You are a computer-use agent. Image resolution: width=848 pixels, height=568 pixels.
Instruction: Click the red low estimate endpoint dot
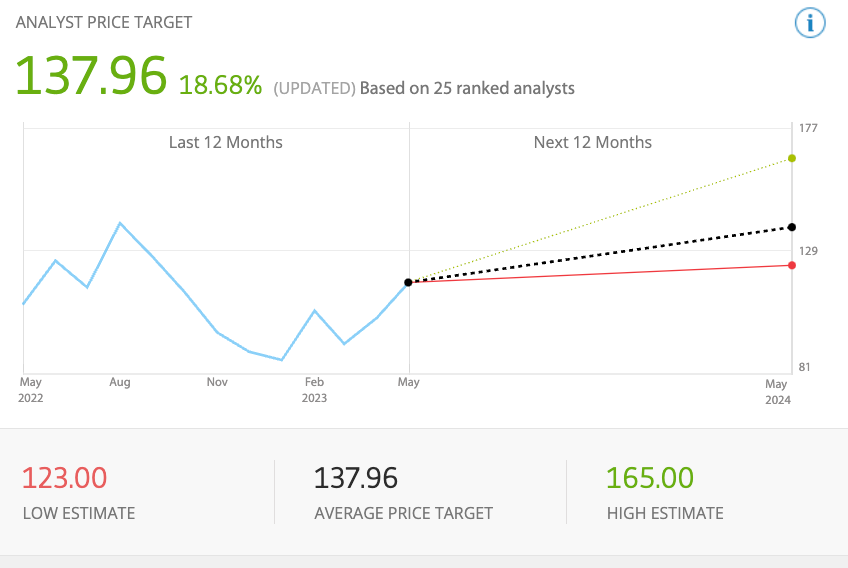tap(792, 265)
